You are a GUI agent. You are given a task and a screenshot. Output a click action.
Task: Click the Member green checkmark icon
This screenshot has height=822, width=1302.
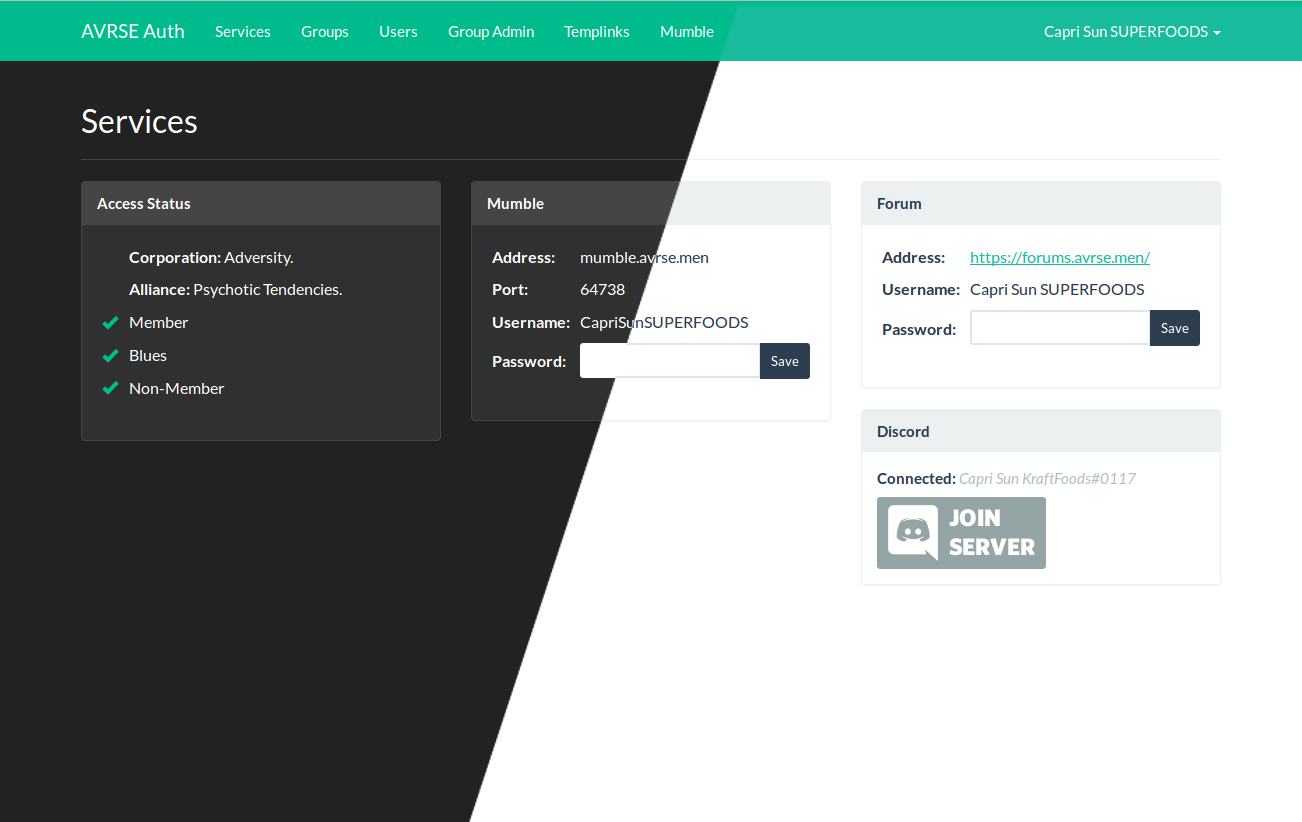[111, 323]
